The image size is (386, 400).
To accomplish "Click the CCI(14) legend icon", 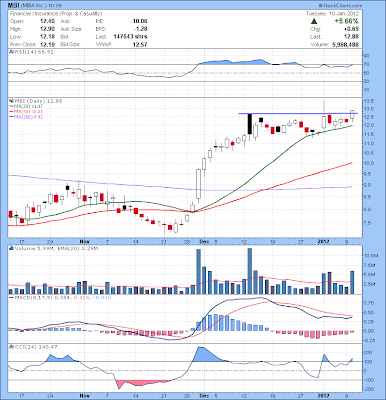I will (11, 347).
